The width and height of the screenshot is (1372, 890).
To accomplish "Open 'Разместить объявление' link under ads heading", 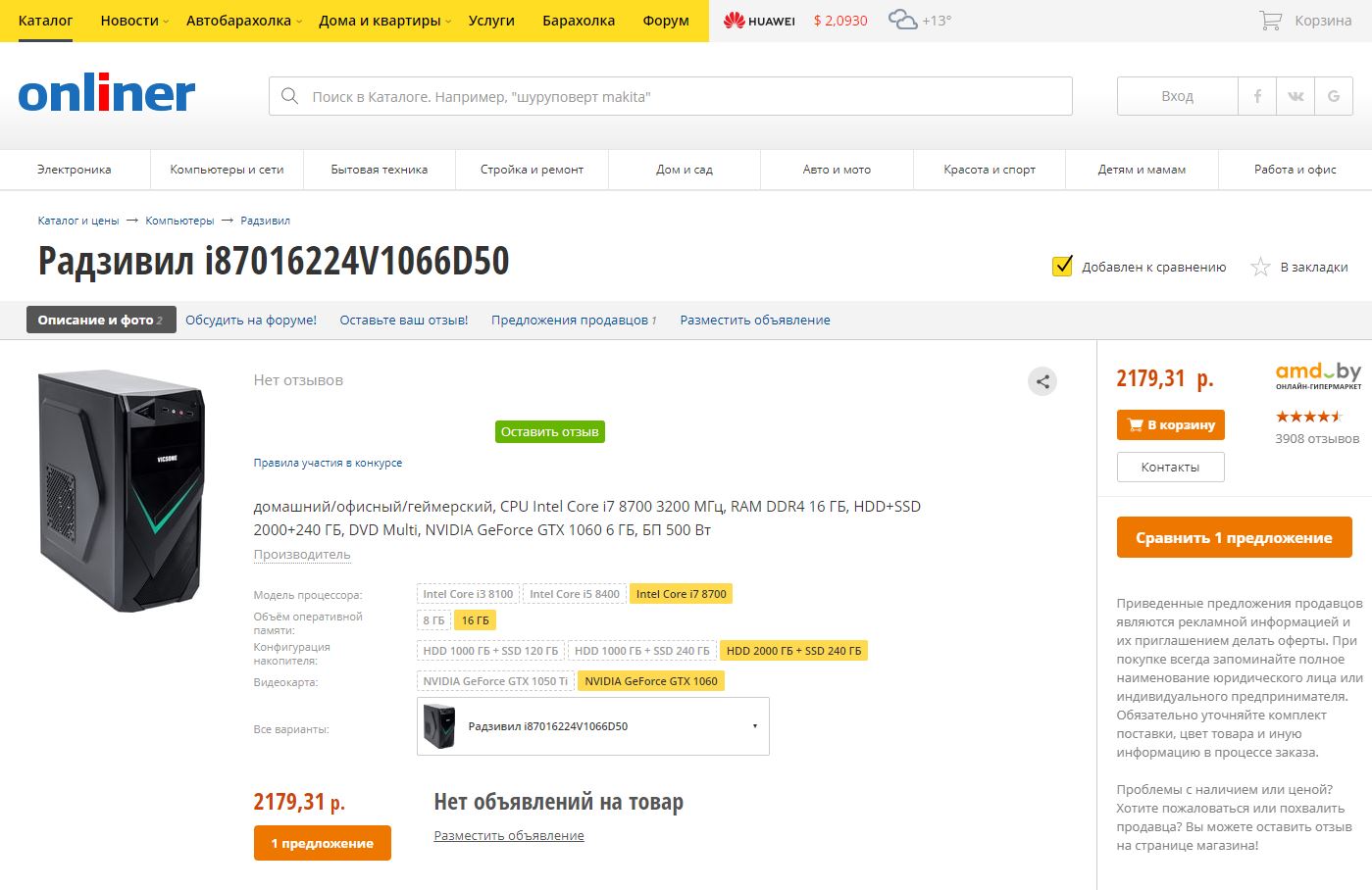I will pyautogui.click(x=509, y=836).
